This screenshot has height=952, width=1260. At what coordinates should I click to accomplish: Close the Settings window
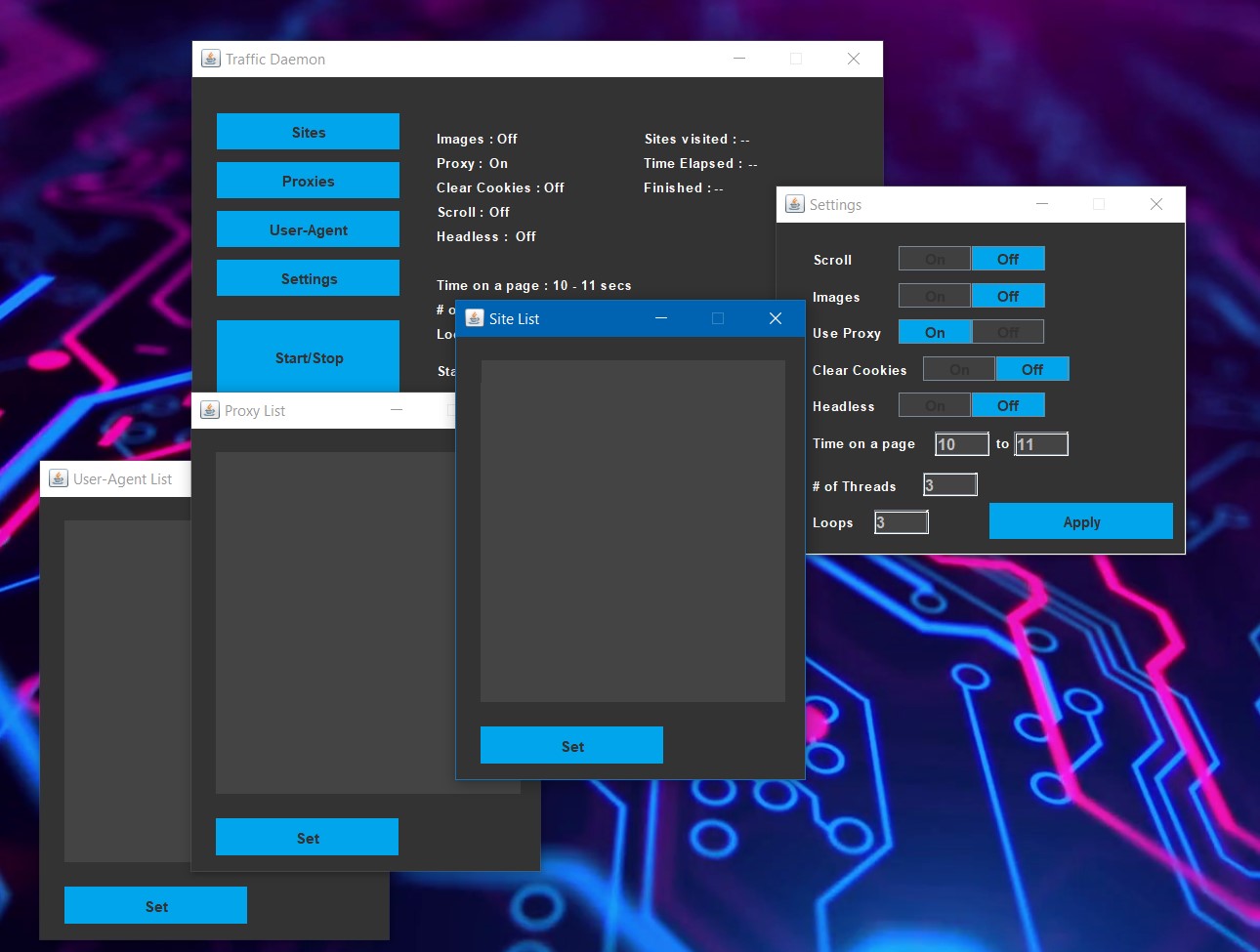pos(1155,204)
